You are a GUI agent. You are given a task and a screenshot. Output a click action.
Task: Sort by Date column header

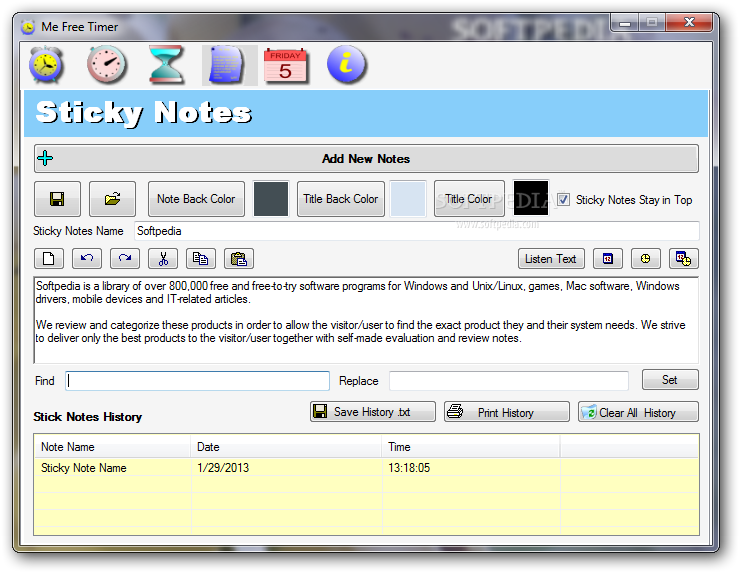click(286, 447)
